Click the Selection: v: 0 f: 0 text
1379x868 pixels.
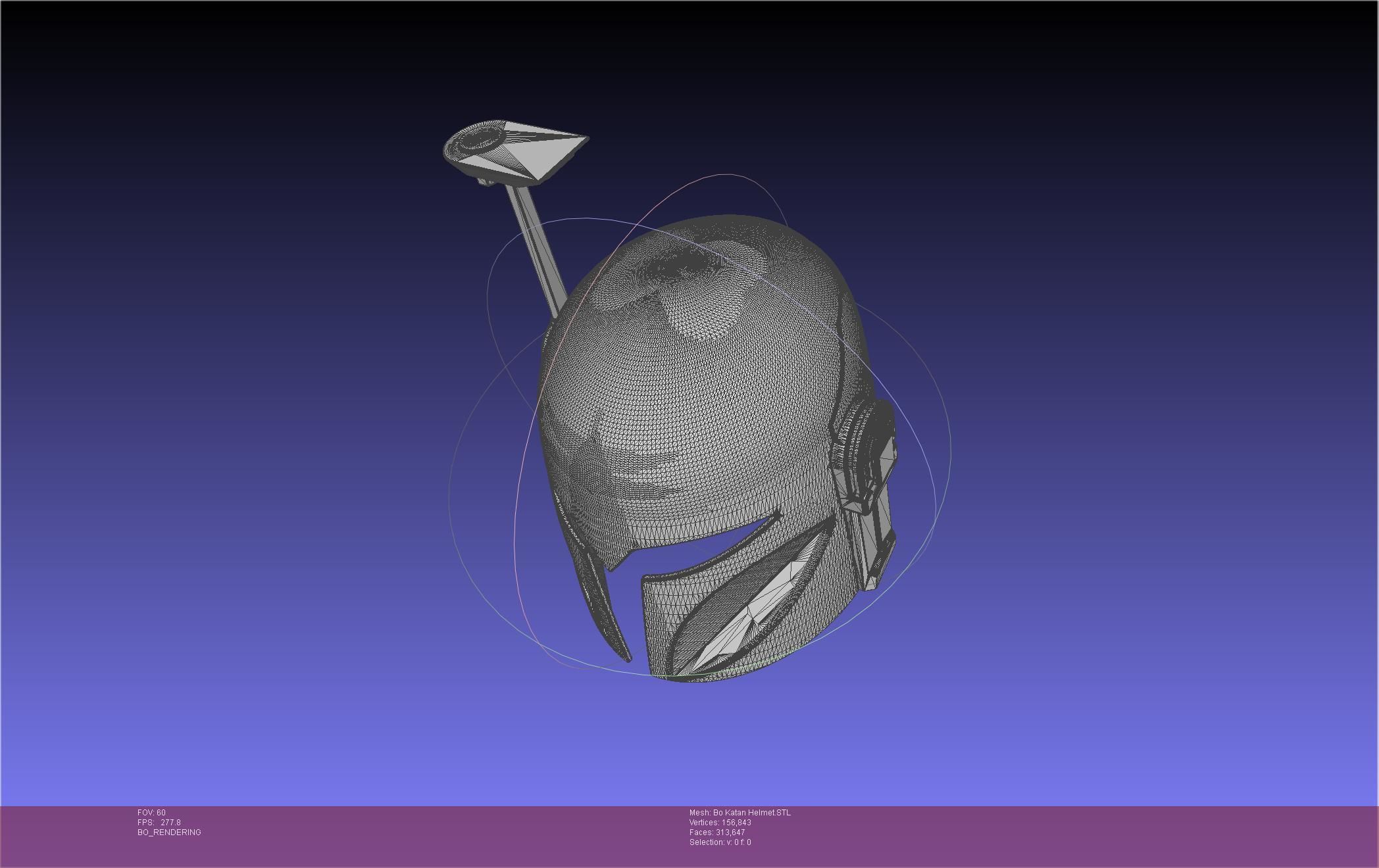720,842
